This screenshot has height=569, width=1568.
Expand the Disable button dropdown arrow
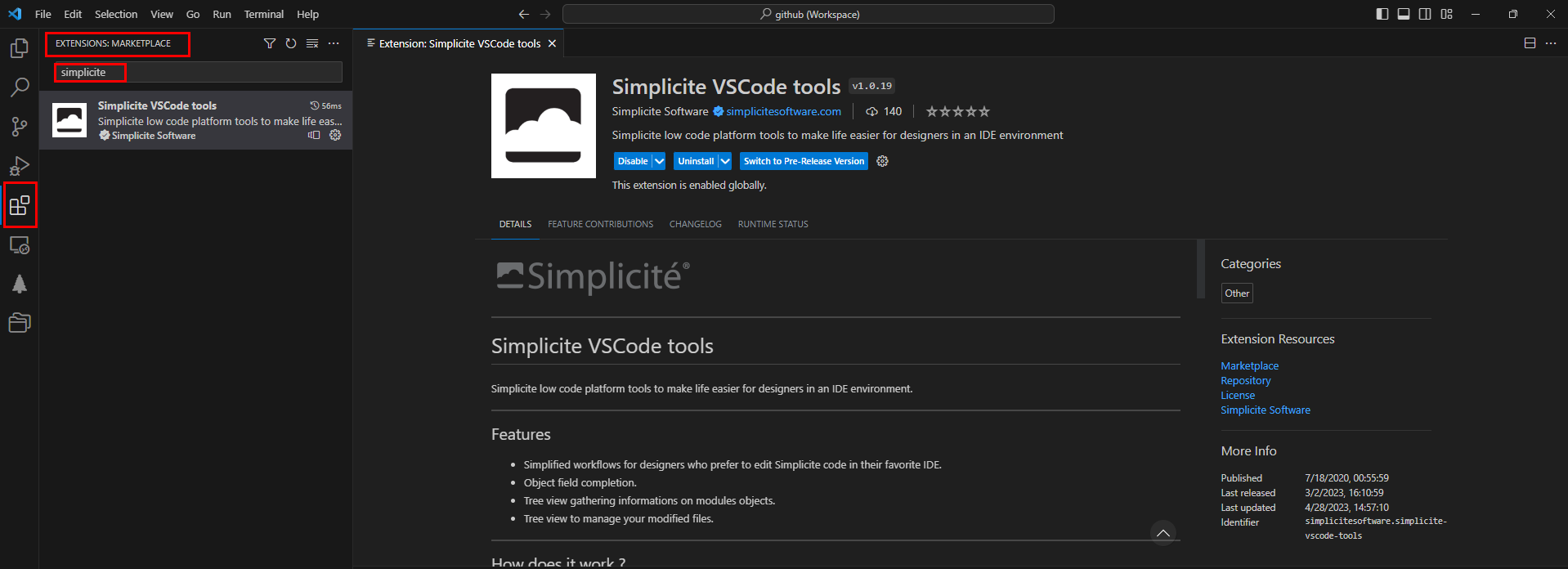click(659, 161)
